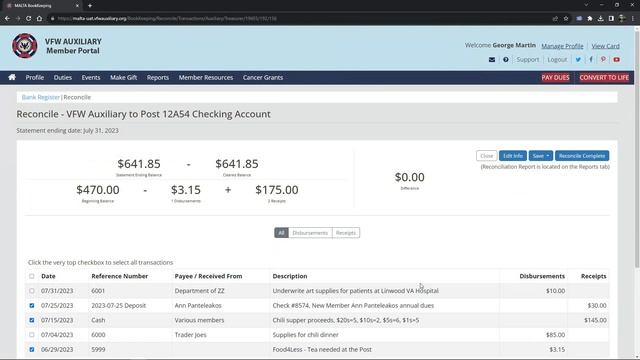Bookmark this page with the star icon
Screen dimensions: 640x360
point(566,18)
